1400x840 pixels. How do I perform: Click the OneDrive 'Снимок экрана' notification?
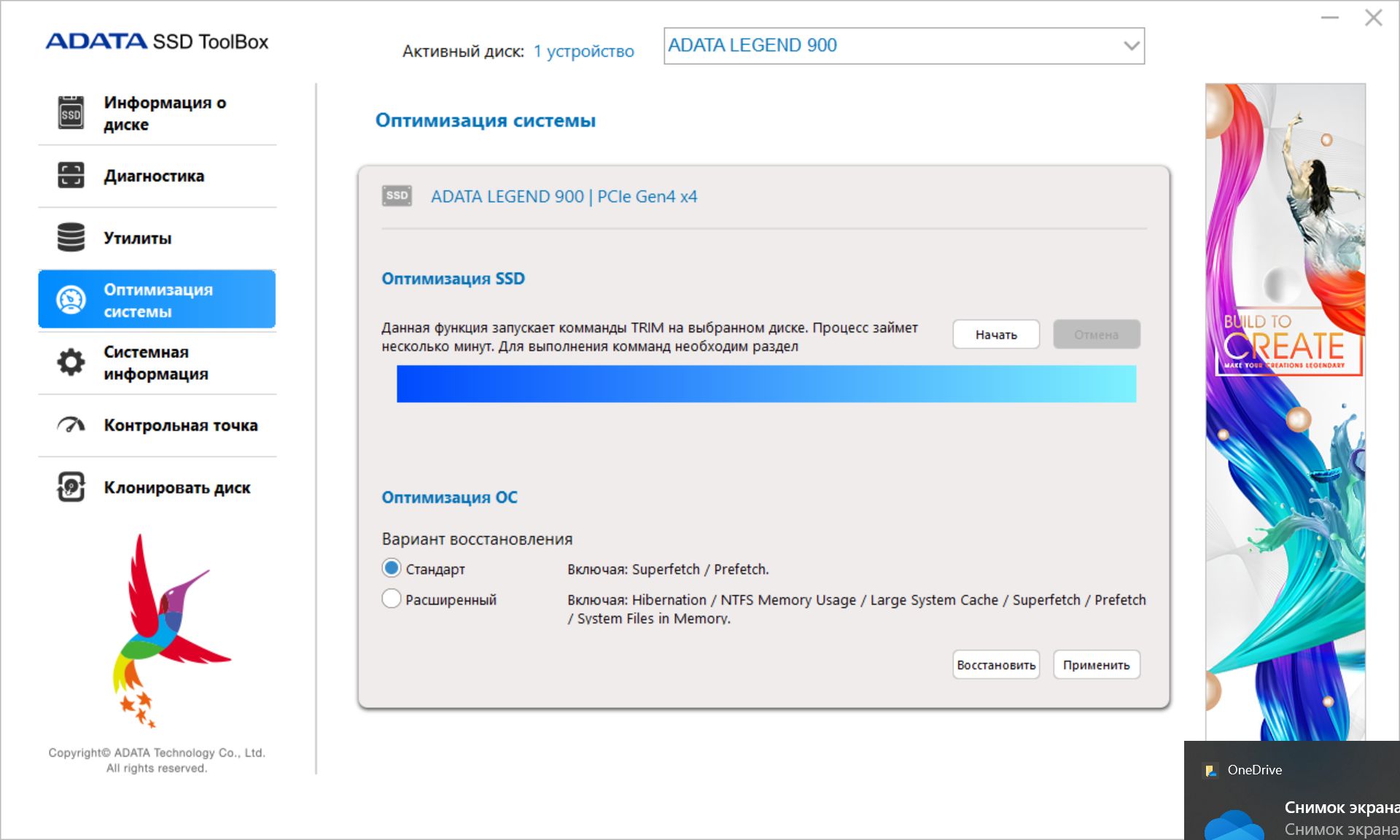[x=1292, y=790]
